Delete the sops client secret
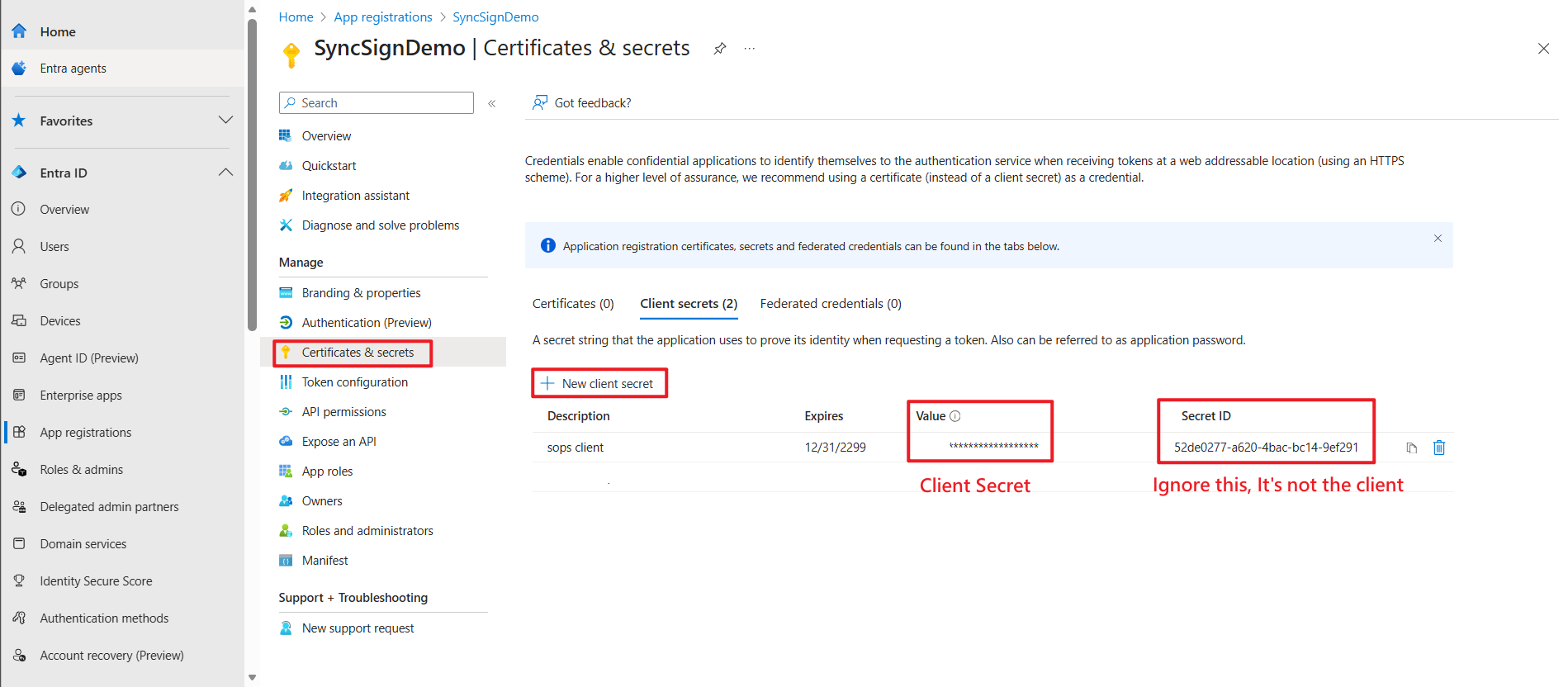The image size is (1568, 687). (x=1438, y=448)
